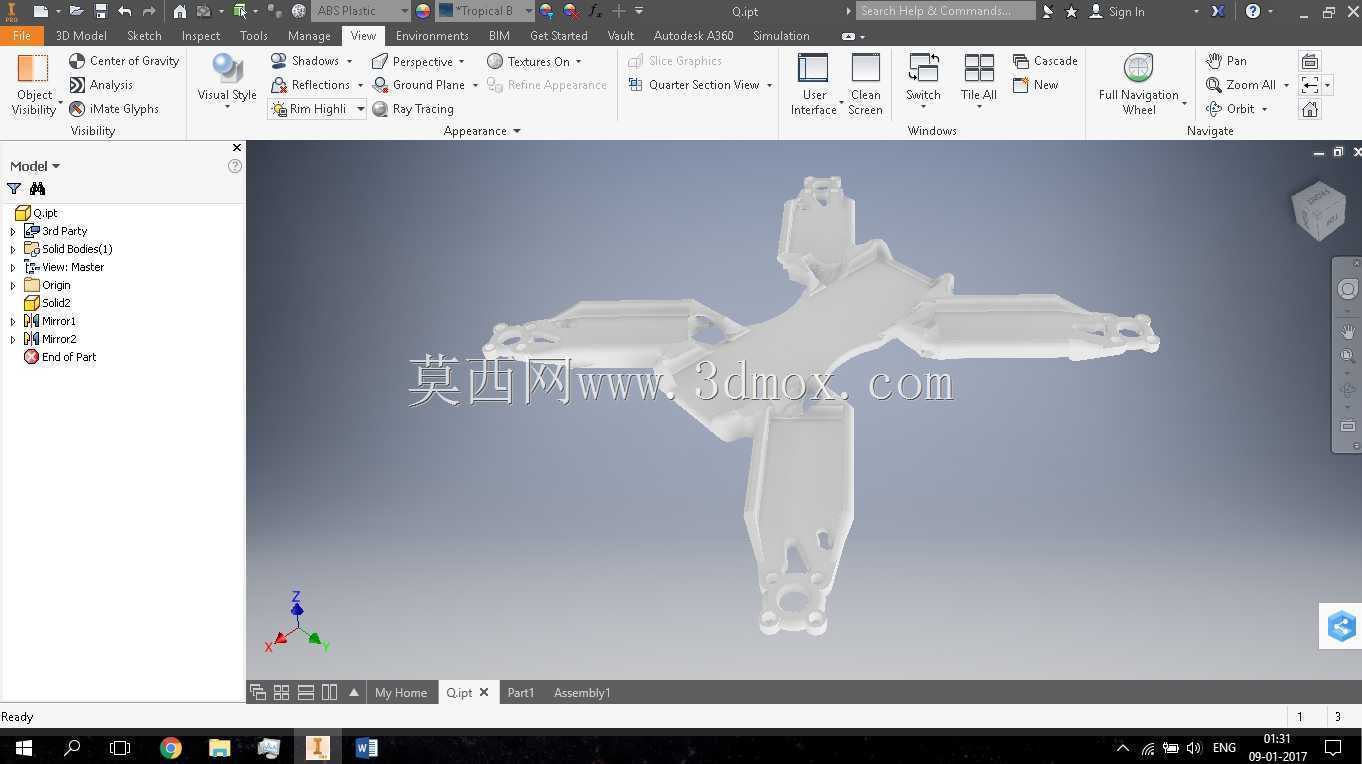The width and height of the screenshot is (1362, 764).
Task: Toggle the Reflections option
Action: (x=310, y=85)
